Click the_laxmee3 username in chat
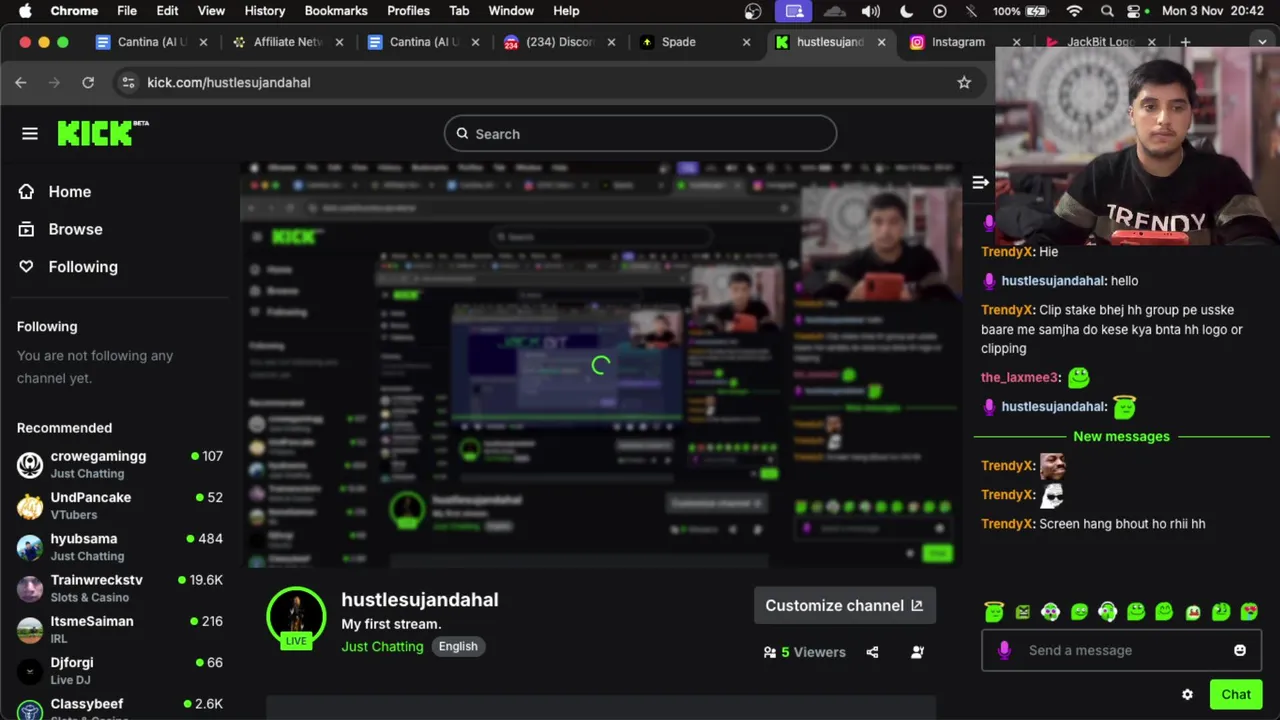 coord(1019,378)
